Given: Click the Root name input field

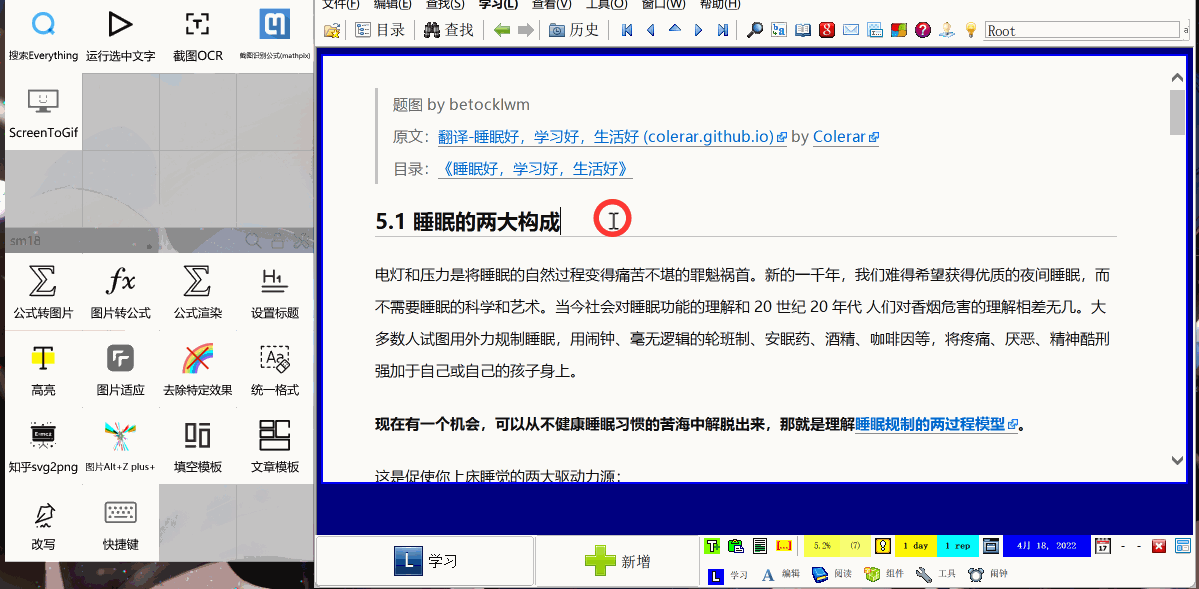Looking at the screenshot, I should pos(1081,31).
